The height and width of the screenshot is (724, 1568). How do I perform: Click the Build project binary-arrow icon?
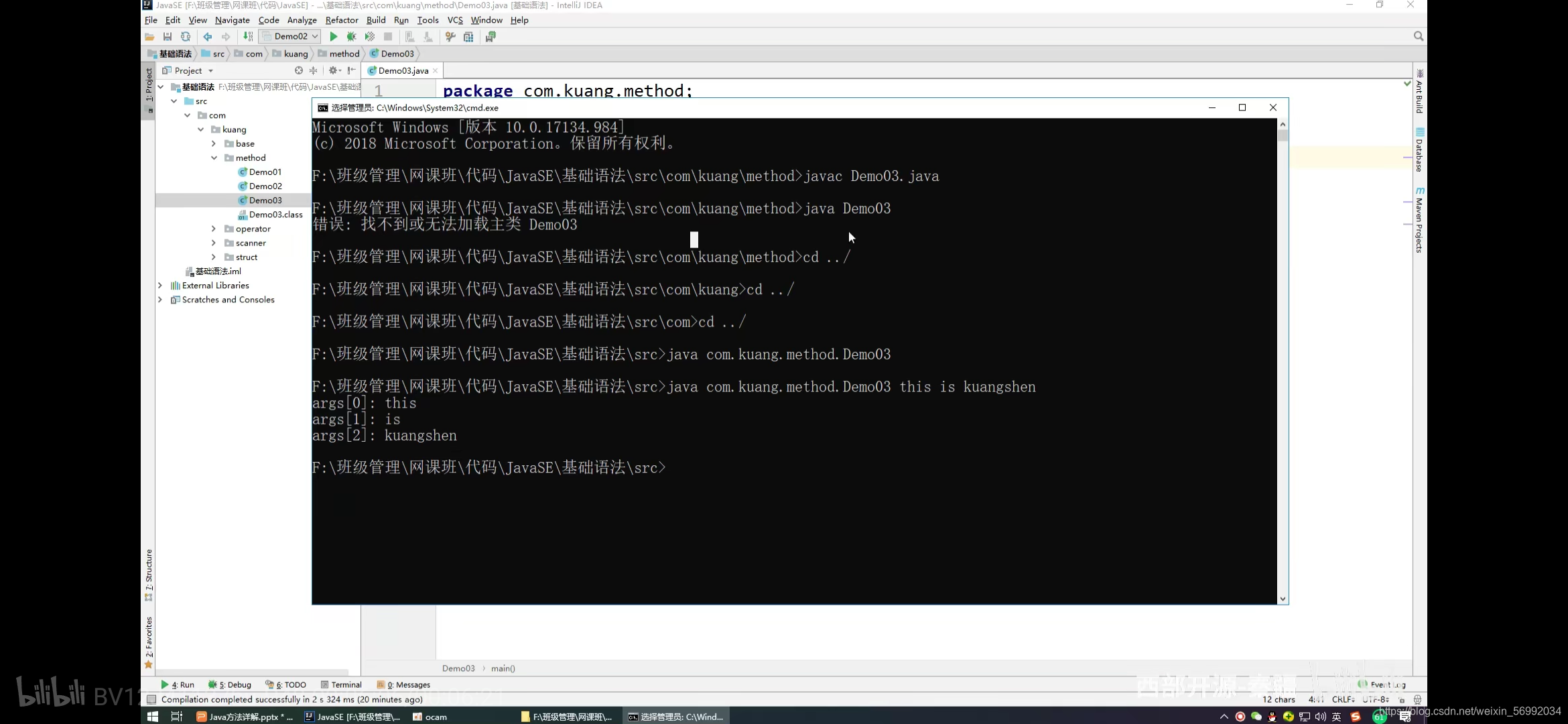pyautogui.click(x=248, y=37)
